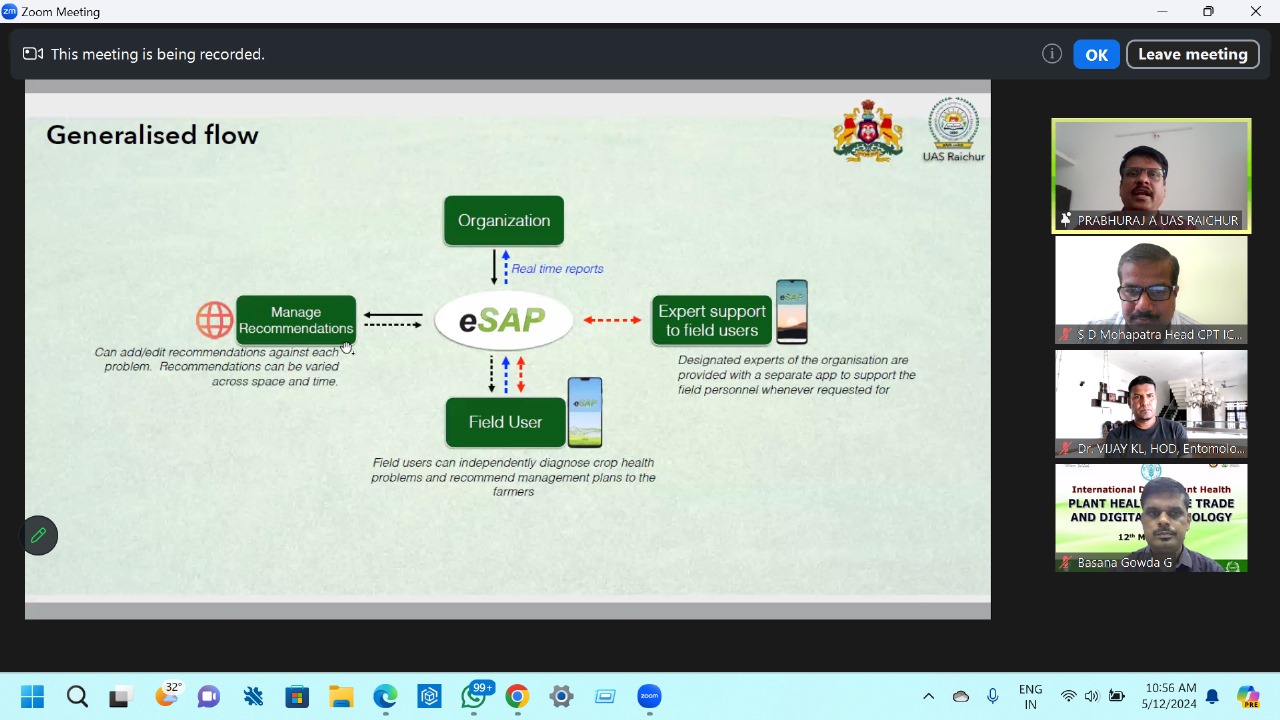Switch to Zoom app in taskbar
Image resolution: width=1280 pixels, height=720 pixels.
(x=649, y=697)
